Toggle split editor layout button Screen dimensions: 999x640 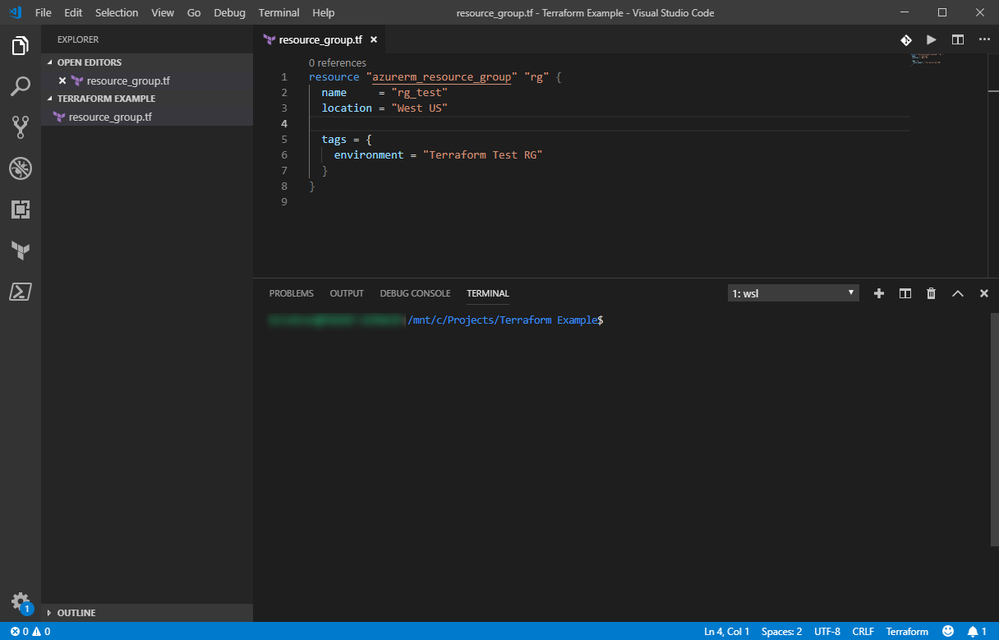[957, 40]
